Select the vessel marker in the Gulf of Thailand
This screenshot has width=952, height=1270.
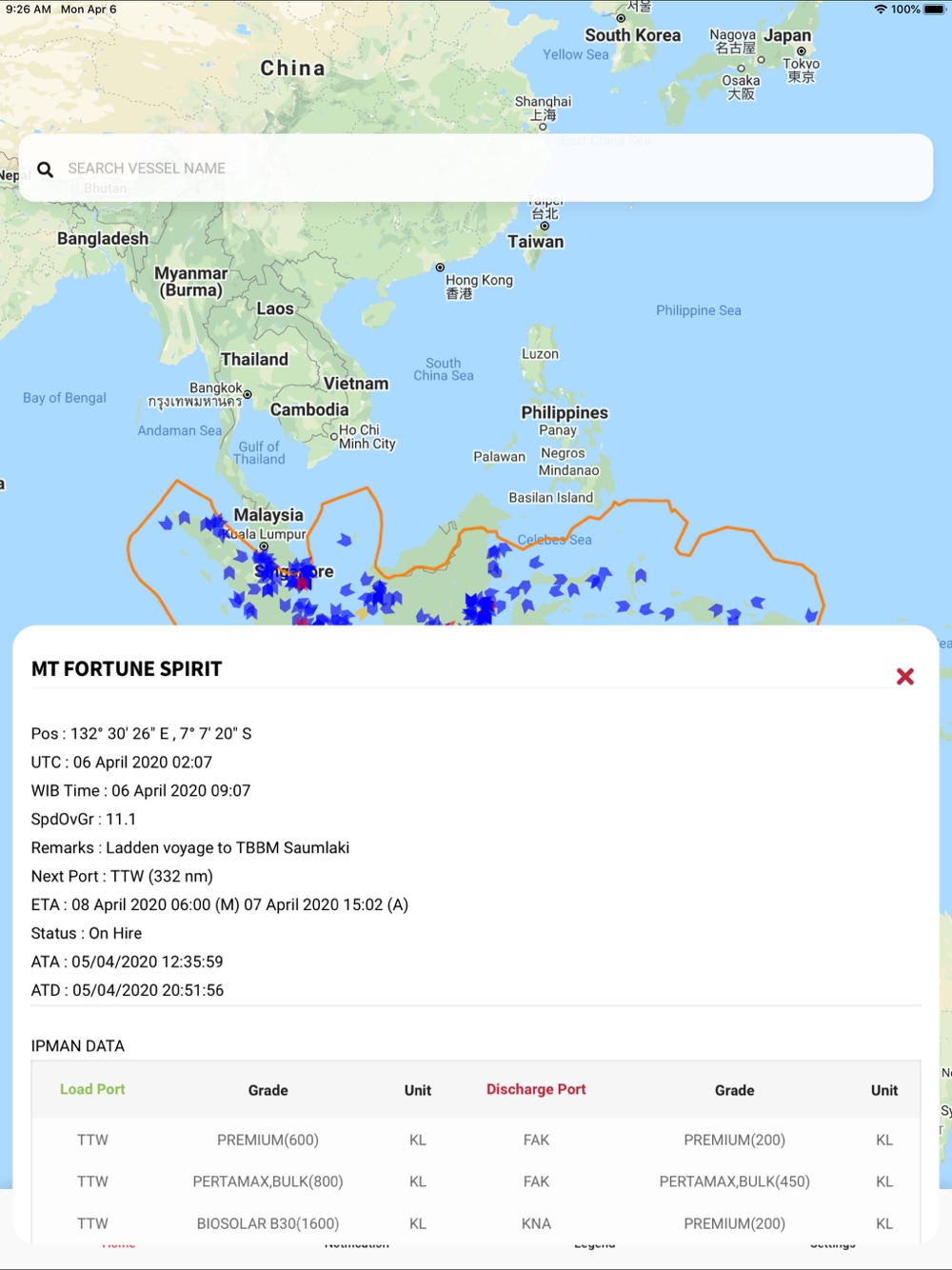click(x=345, y=540)
